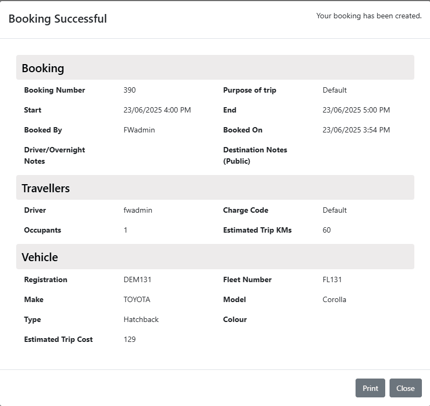Click the End date 23/06/2025 5:00 PM
This screenshot has width=430, height=406.
tap(356, 110)
